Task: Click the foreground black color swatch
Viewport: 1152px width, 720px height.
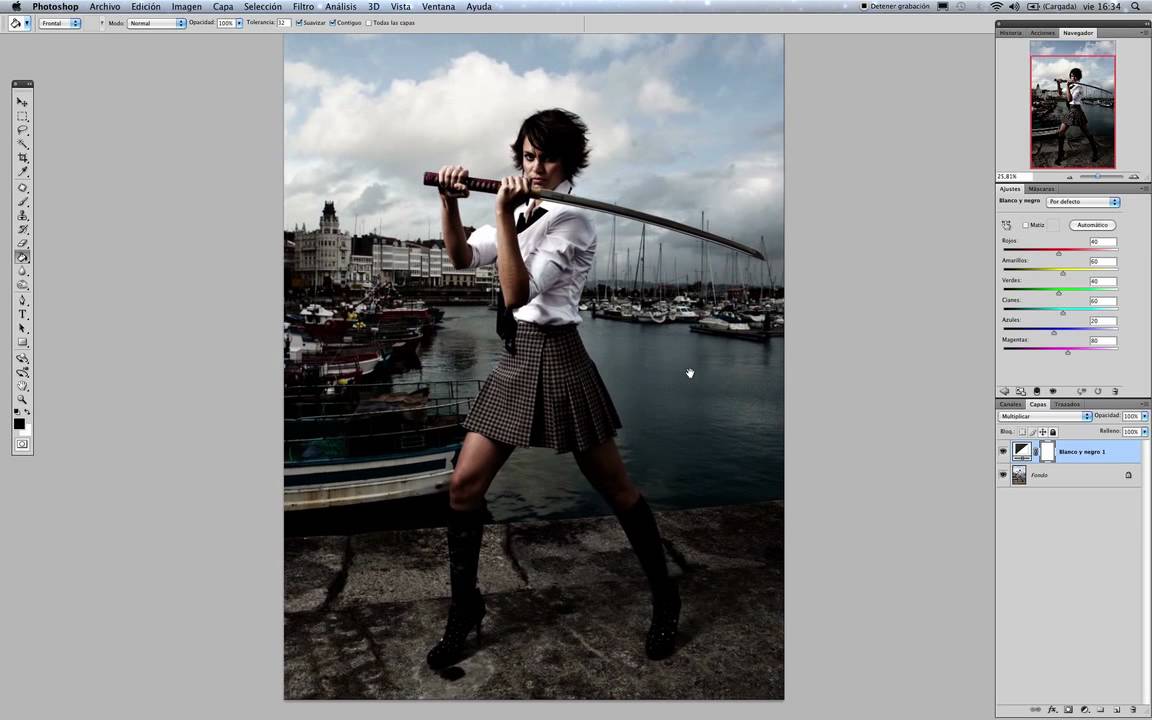Action: click(x=19, y=423)
